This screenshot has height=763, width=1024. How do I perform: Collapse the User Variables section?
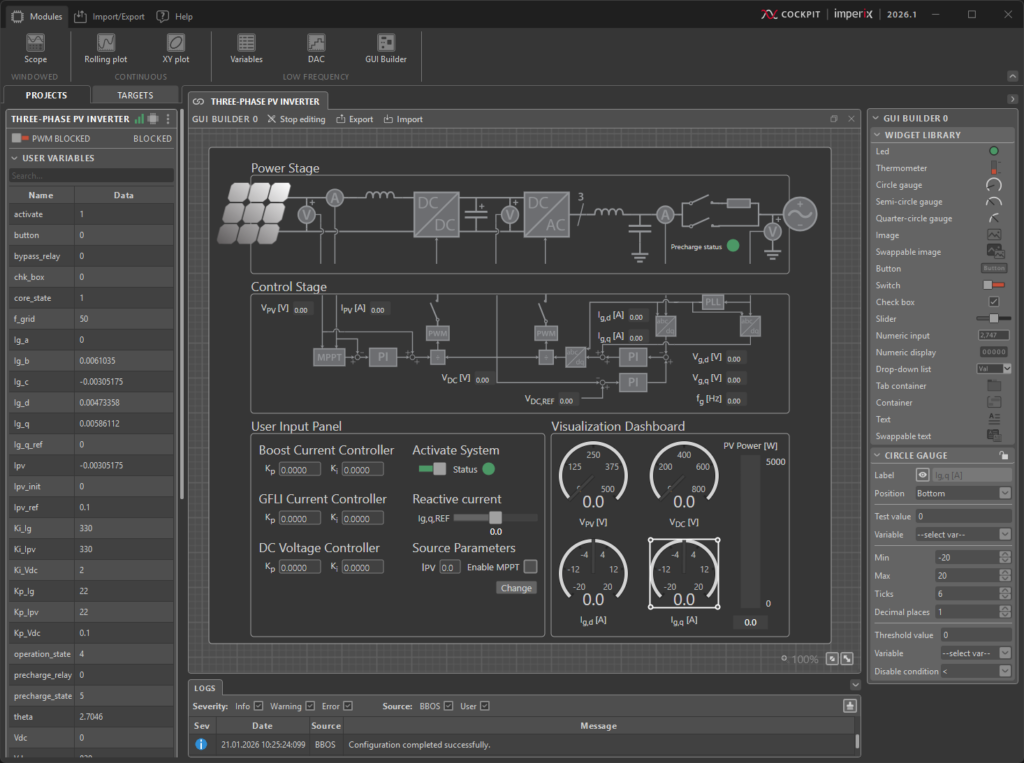[14, 158]
